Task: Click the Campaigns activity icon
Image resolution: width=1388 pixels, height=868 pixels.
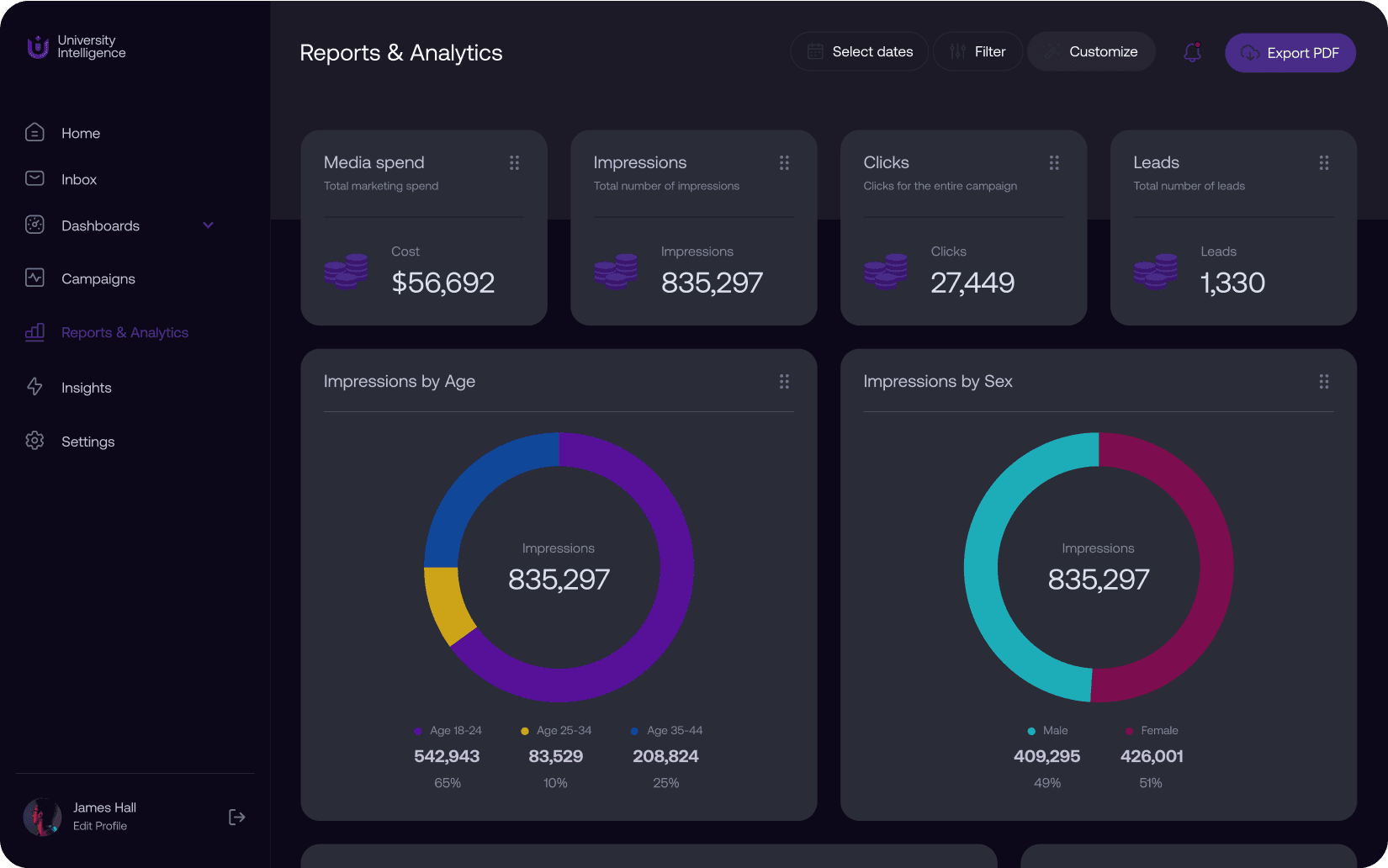Action: click(x=34, y=278)
